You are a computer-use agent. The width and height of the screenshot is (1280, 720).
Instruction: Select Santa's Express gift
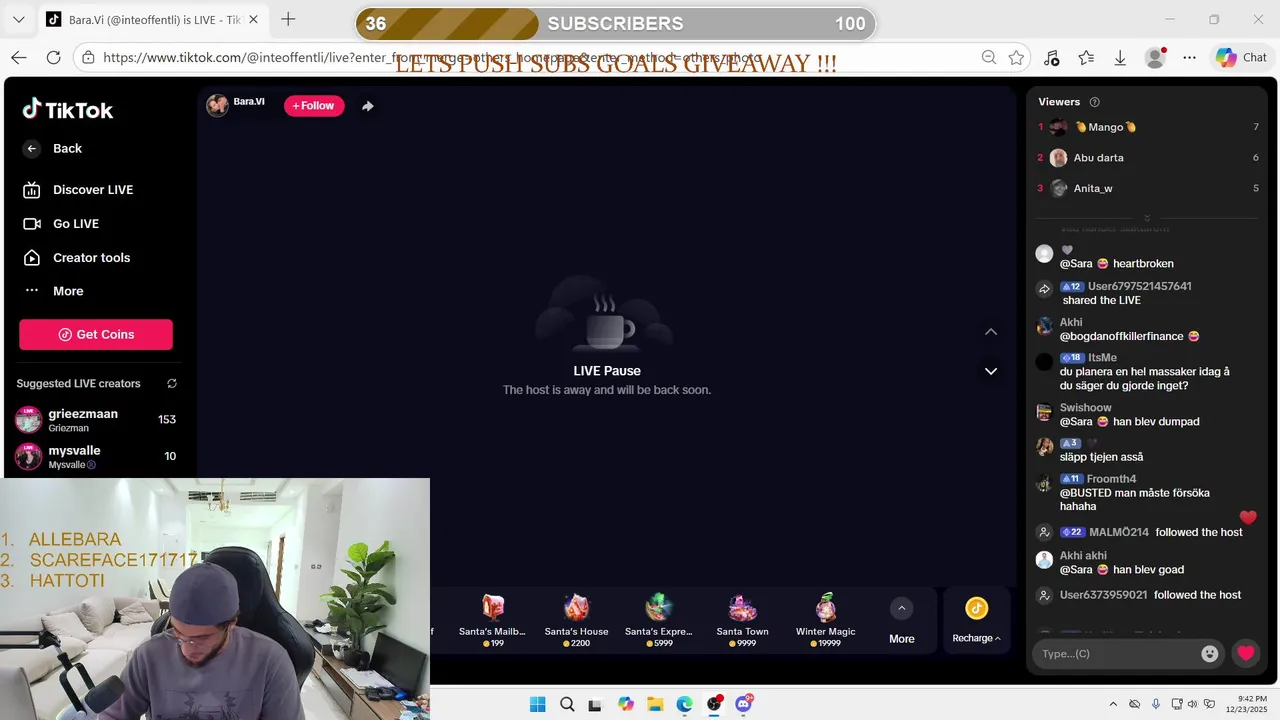659,620
